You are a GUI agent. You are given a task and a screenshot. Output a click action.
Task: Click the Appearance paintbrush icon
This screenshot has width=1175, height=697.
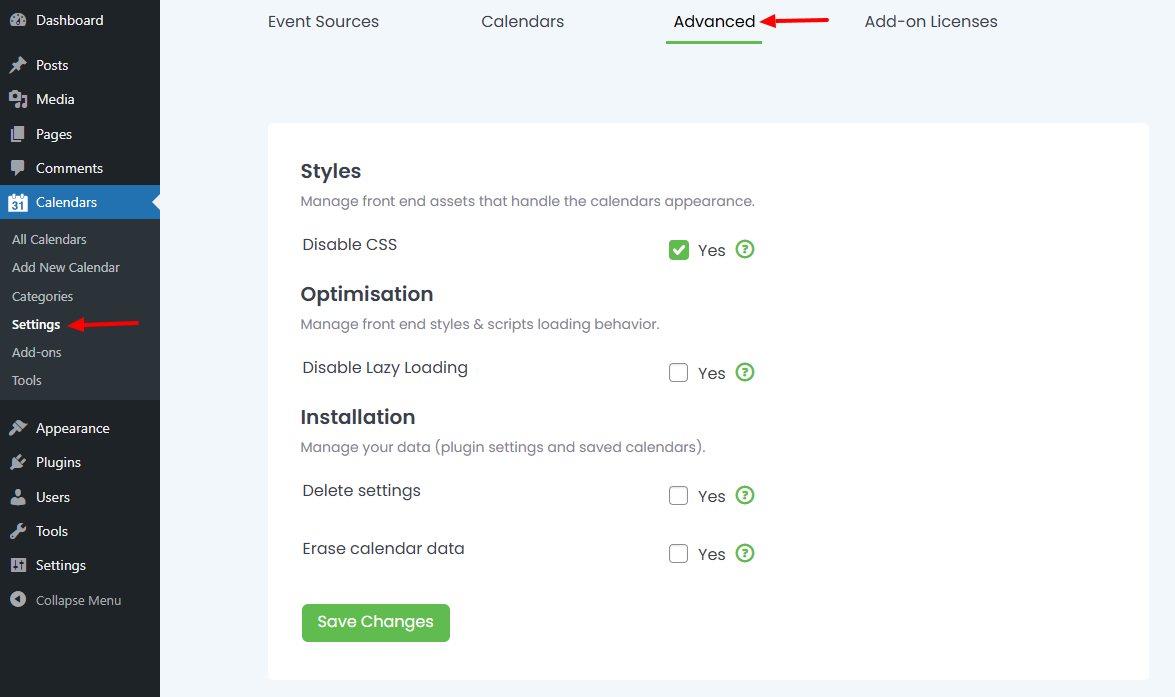click(x=18, y=428)
